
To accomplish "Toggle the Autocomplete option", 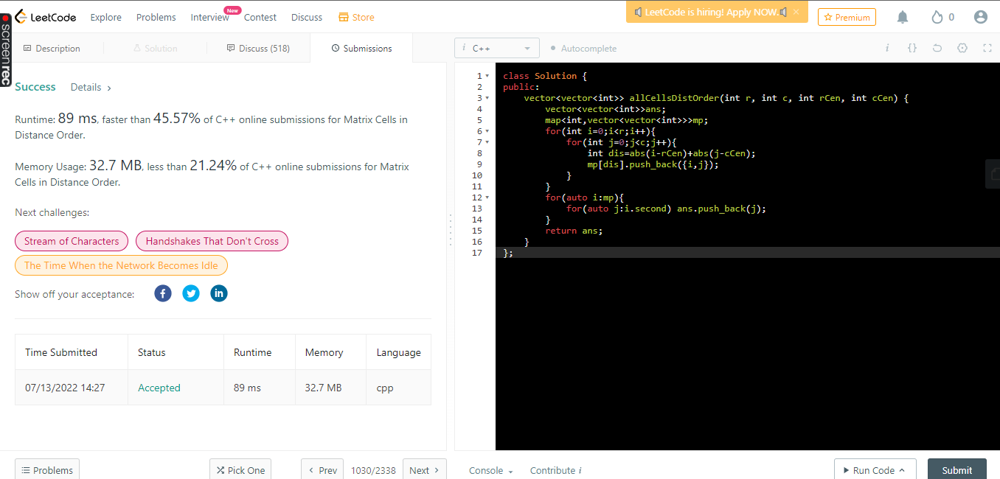I will [583, 48].
